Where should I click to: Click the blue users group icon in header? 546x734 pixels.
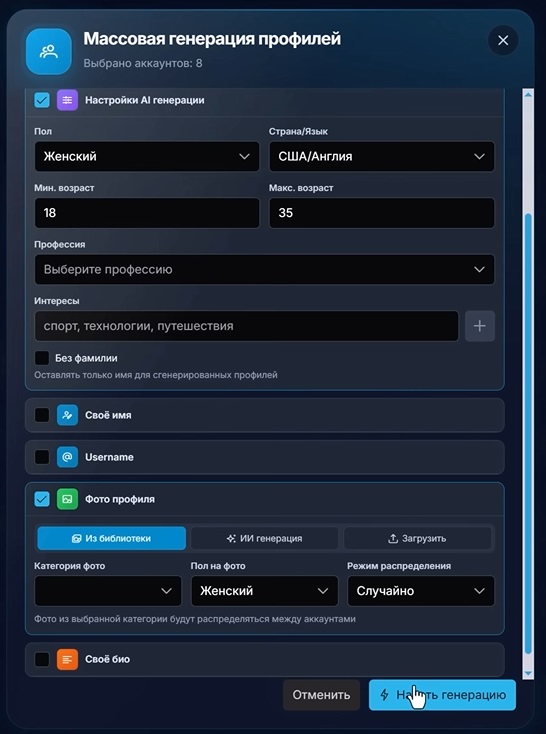click(x=49, y=51)
